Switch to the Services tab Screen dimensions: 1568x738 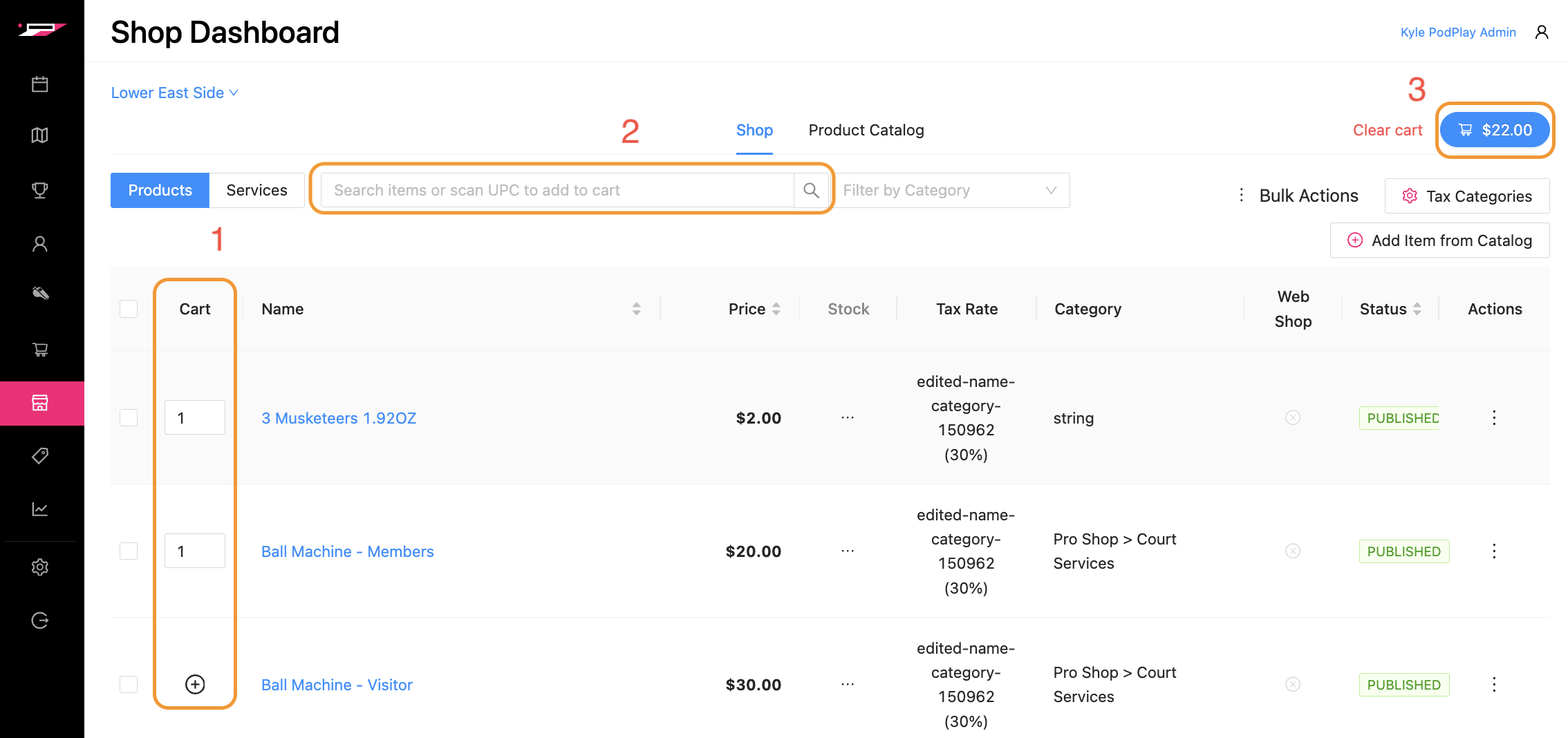256,190
